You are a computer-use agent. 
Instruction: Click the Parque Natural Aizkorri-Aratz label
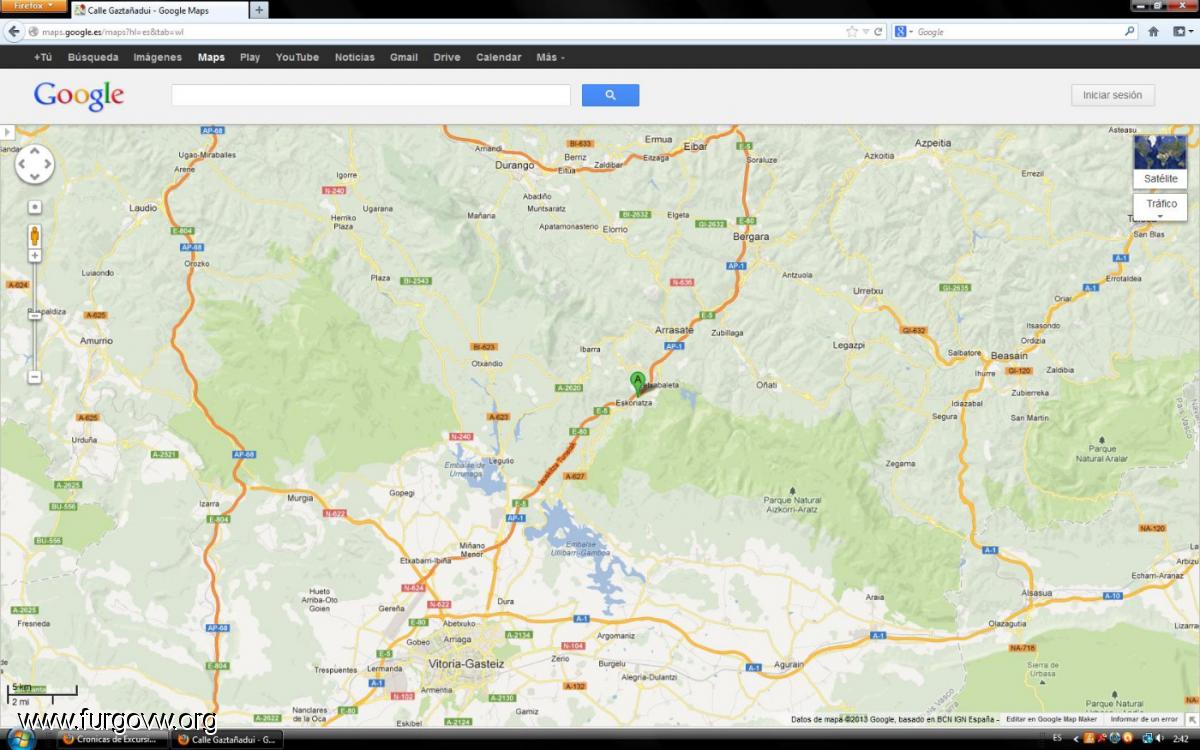[791, 504]
